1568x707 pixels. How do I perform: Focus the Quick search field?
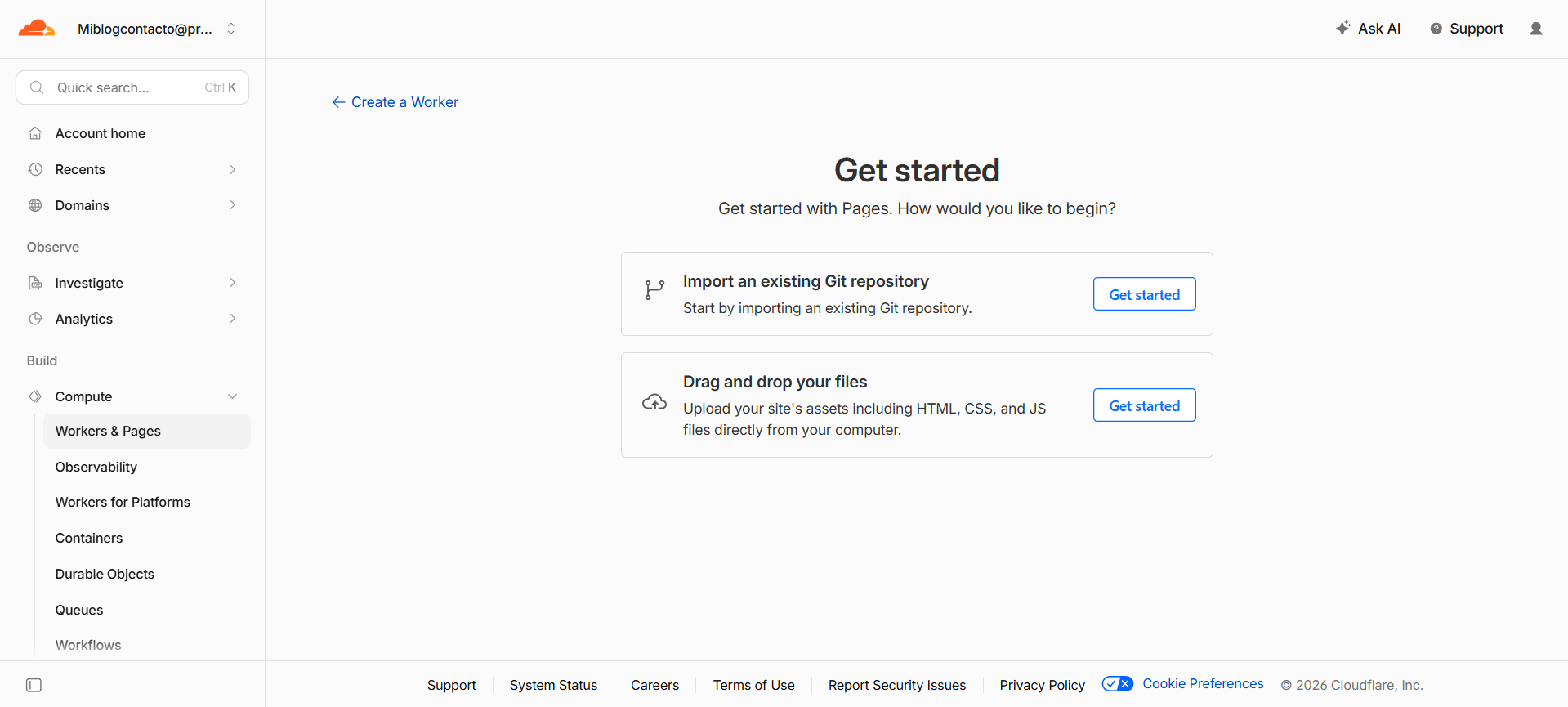pos(132,87)
